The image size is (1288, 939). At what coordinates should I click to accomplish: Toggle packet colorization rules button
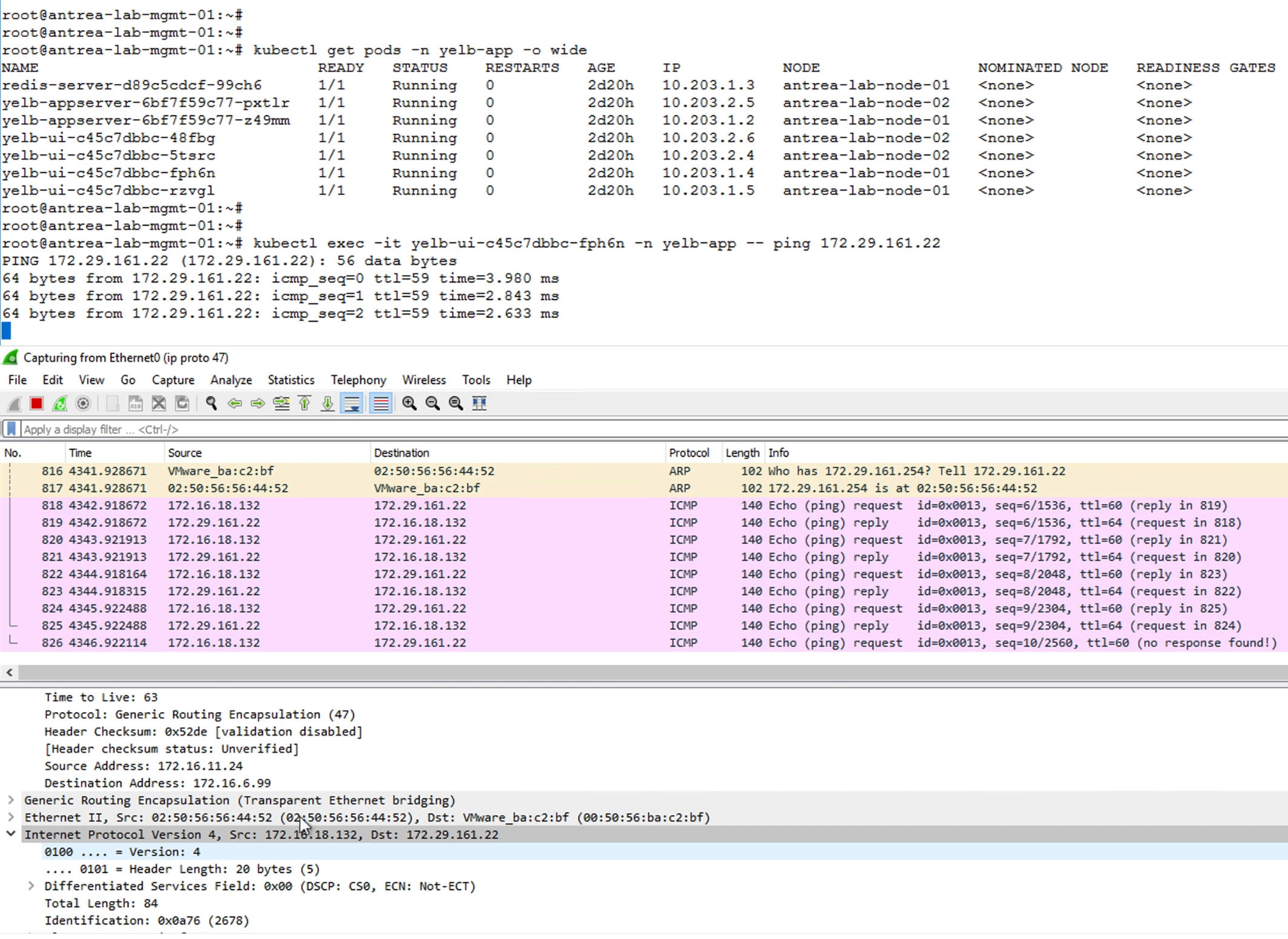[x=381, y=404]
